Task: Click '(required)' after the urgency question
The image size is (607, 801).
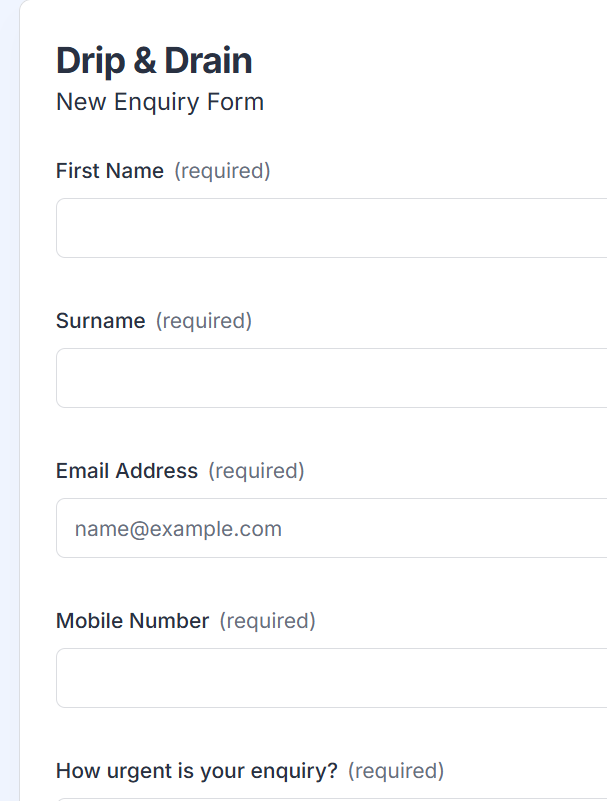Action: coord(396,771)
